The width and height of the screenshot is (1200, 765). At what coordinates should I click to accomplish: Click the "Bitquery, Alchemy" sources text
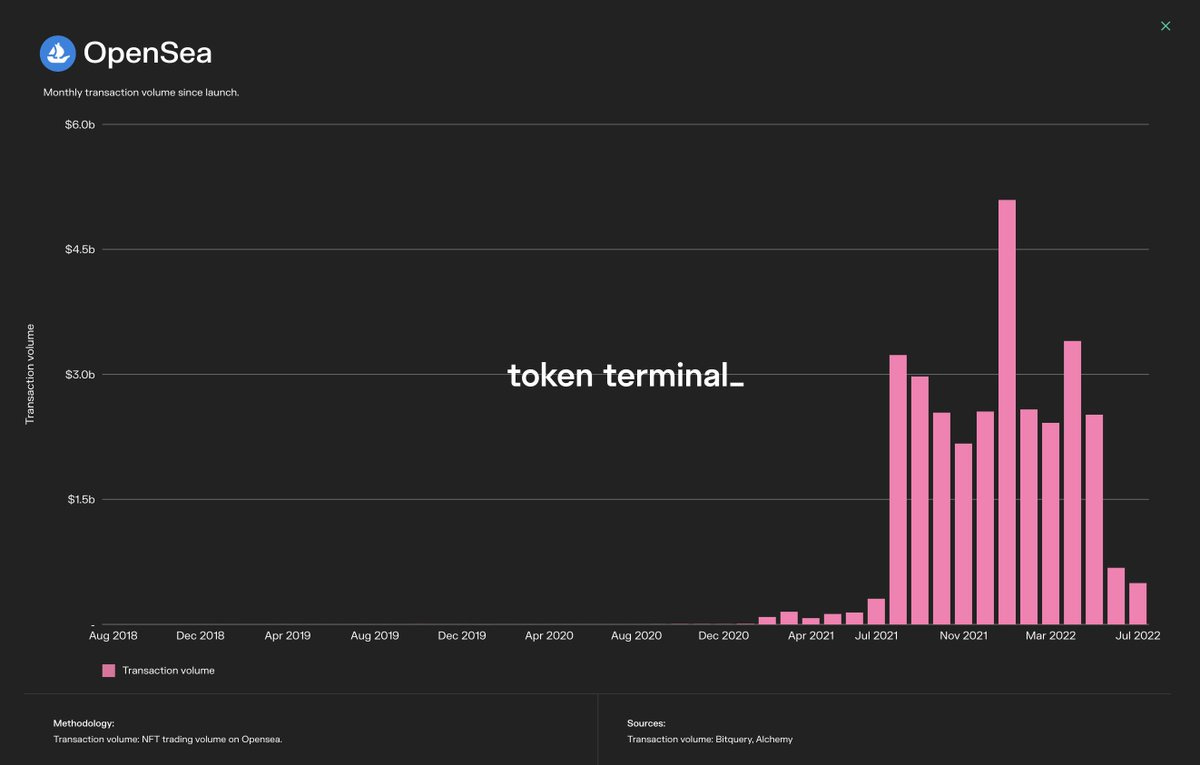click(756, 739)
